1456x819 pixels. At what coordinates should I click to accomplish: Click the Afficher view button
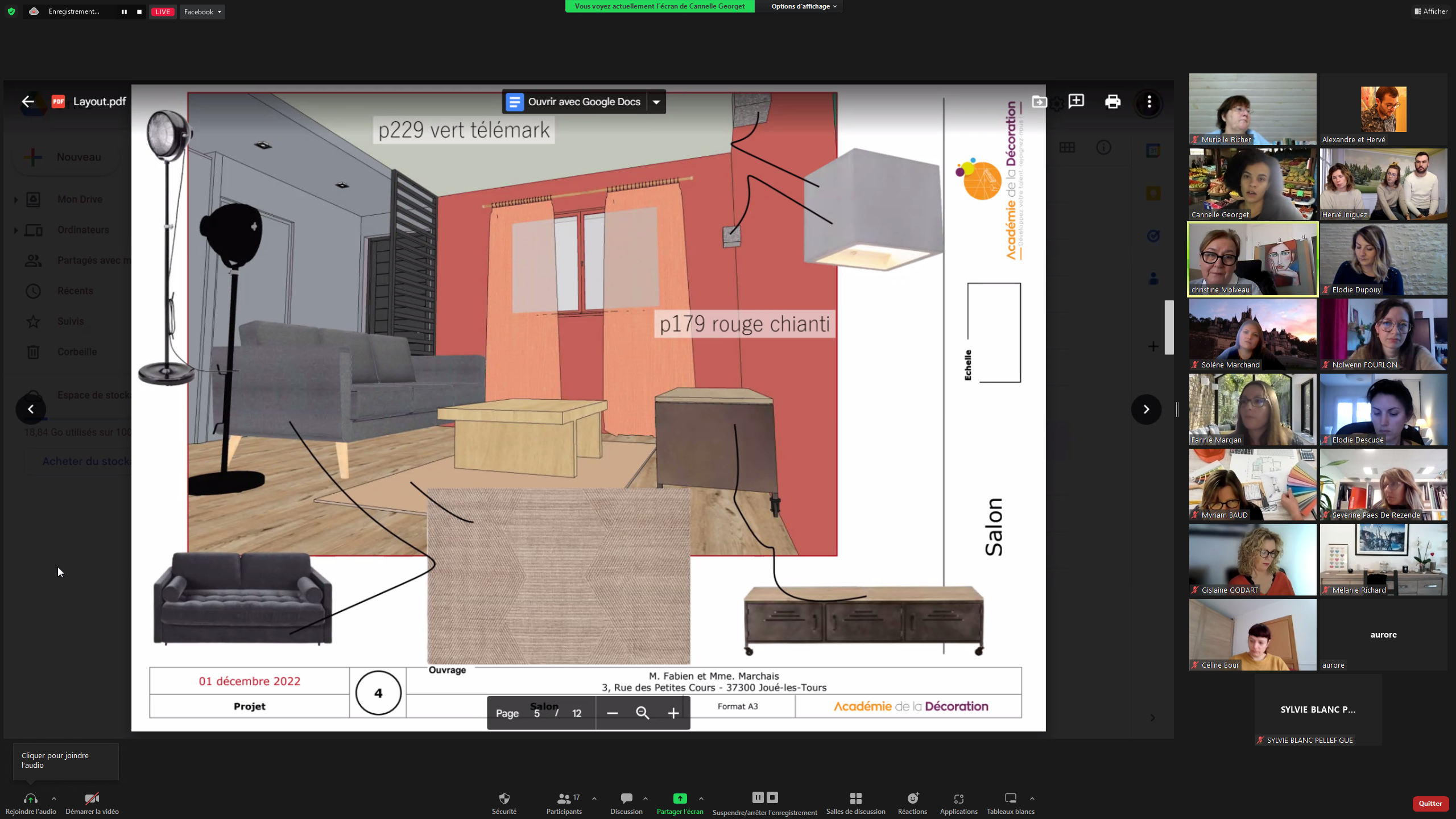click(1431, 11)
